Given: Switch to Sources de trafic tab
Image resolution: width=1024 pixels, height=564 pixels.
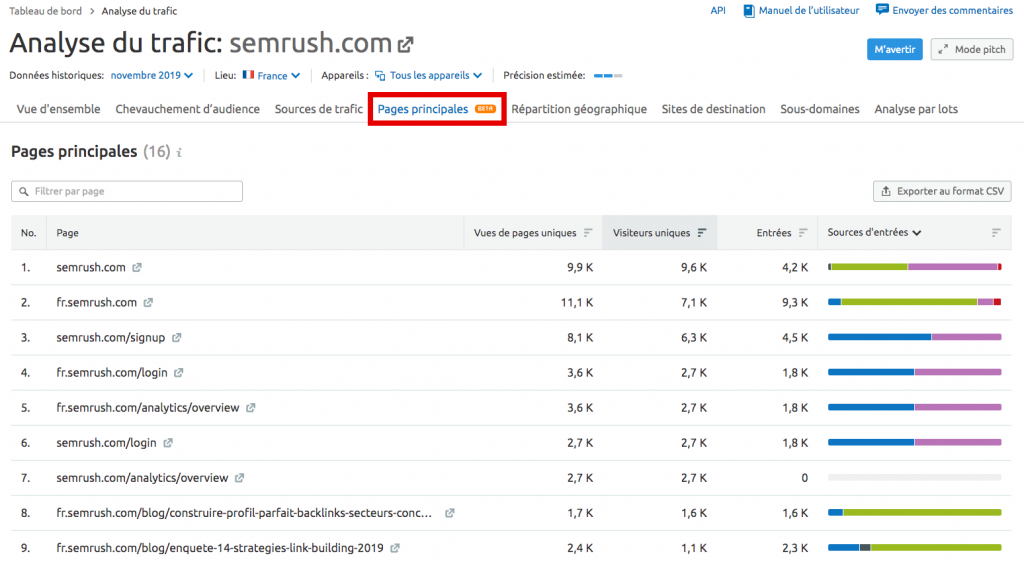Looking at the screenshot, I should 319,109.
